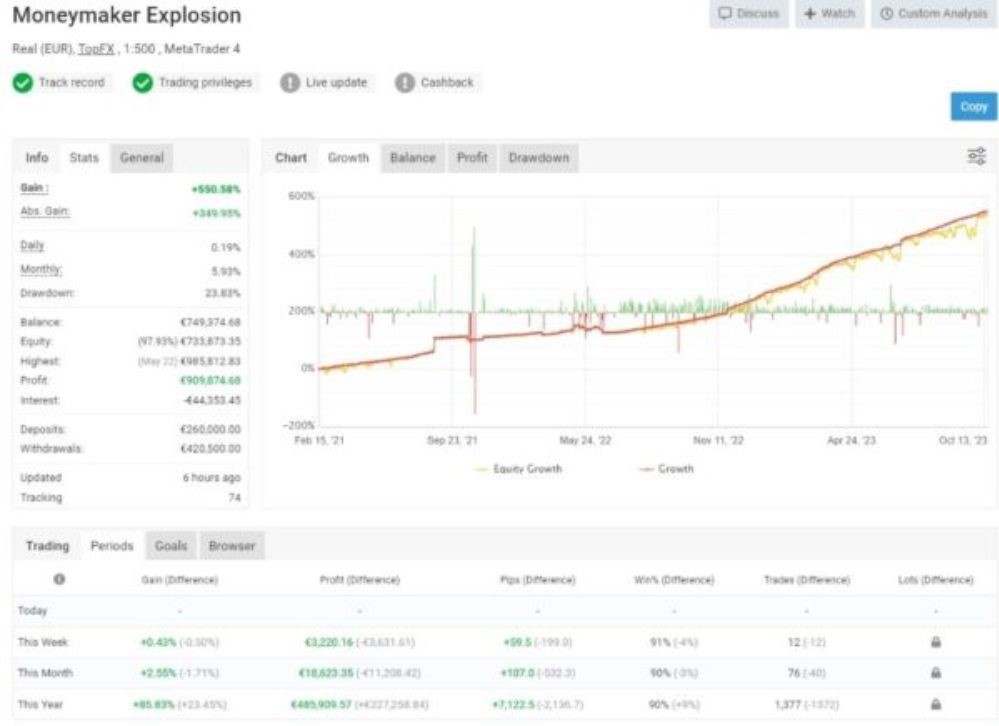The image size is (999, 726).
Task: Select the Trading tab
Action: pyautogui.click(x=47, y=546)
